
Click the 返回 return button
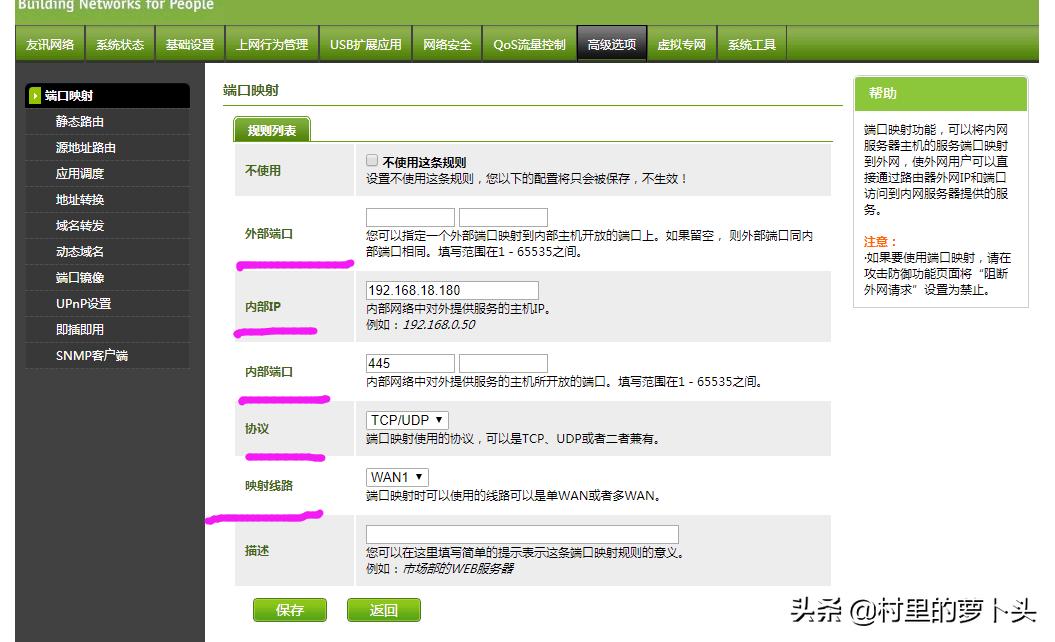coord(384,610)
